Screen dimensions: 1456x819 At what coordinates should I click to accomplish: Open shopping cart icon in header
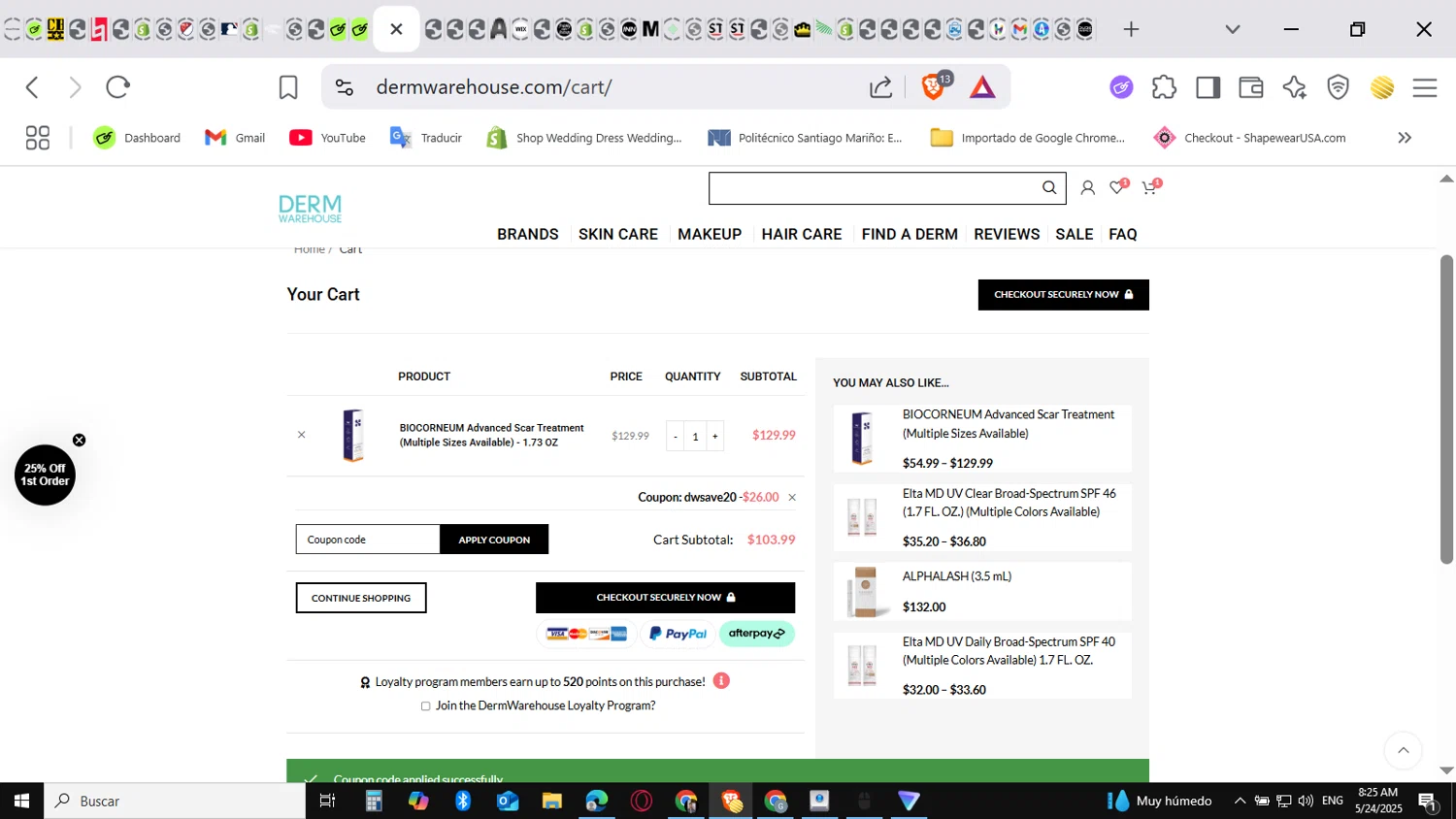pyautogui.click(x=1149, y=187)
